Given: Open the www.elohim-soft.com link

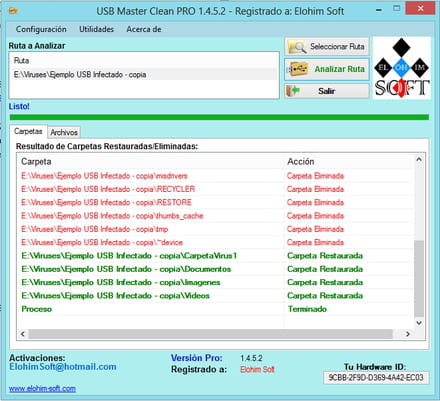Looking at the screenshot, I should pyautogui.click(x=42, y=389).
